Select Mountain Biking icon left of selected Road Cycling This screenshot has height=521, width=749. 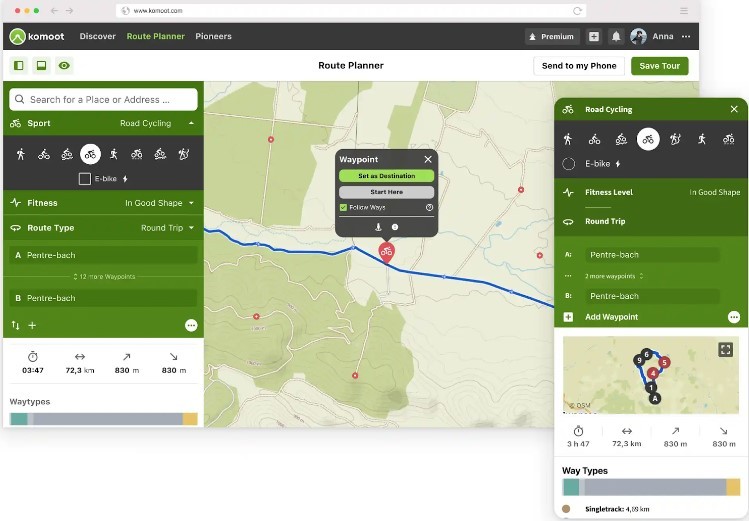tap(67, 154)
